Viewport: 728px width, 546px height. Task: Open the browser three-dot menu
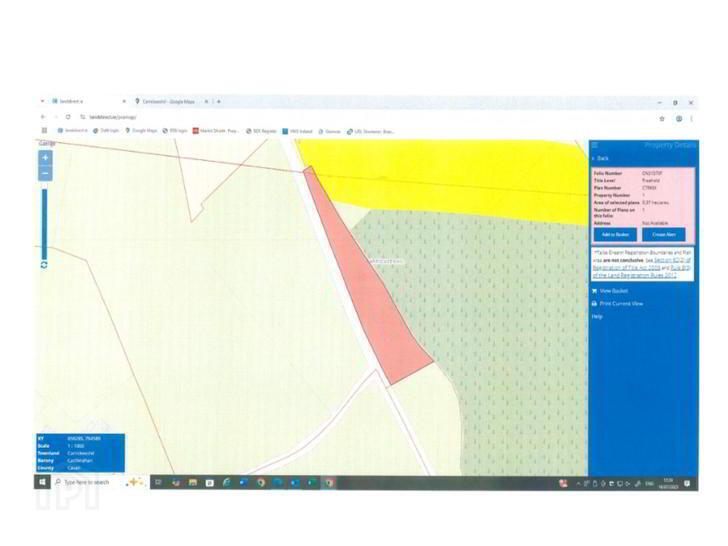click(691, 119)
